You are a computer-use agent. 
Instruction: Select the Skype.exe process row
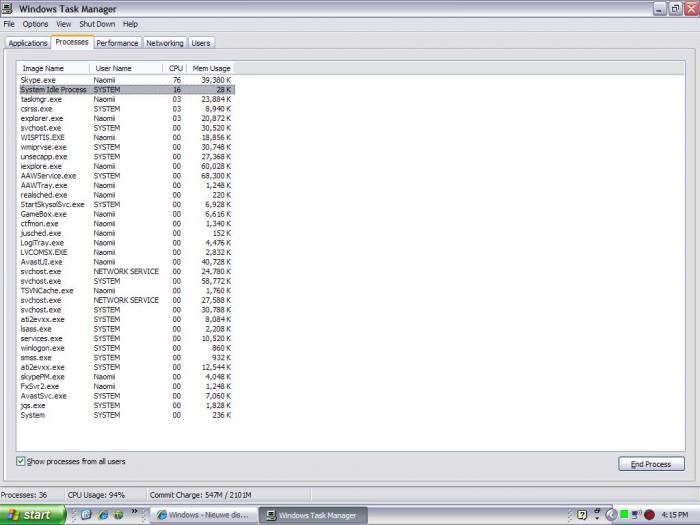126,80
